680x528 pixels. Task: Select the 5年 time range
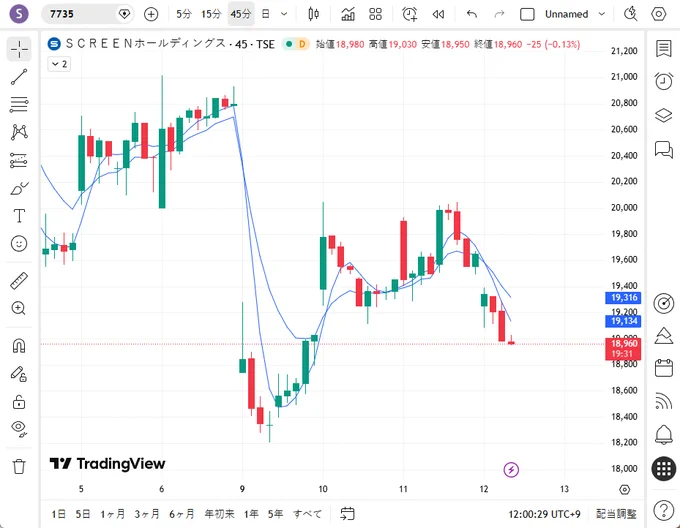point(275,514)
